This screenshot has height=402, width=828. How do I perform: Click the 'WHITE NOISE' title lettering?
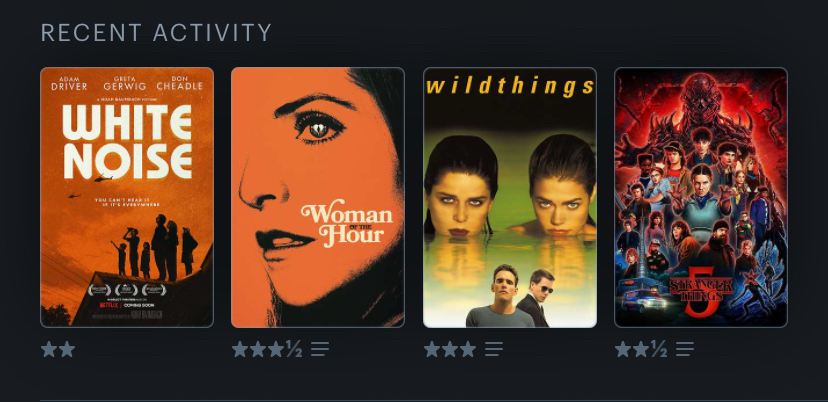click(x=127, y=142)
